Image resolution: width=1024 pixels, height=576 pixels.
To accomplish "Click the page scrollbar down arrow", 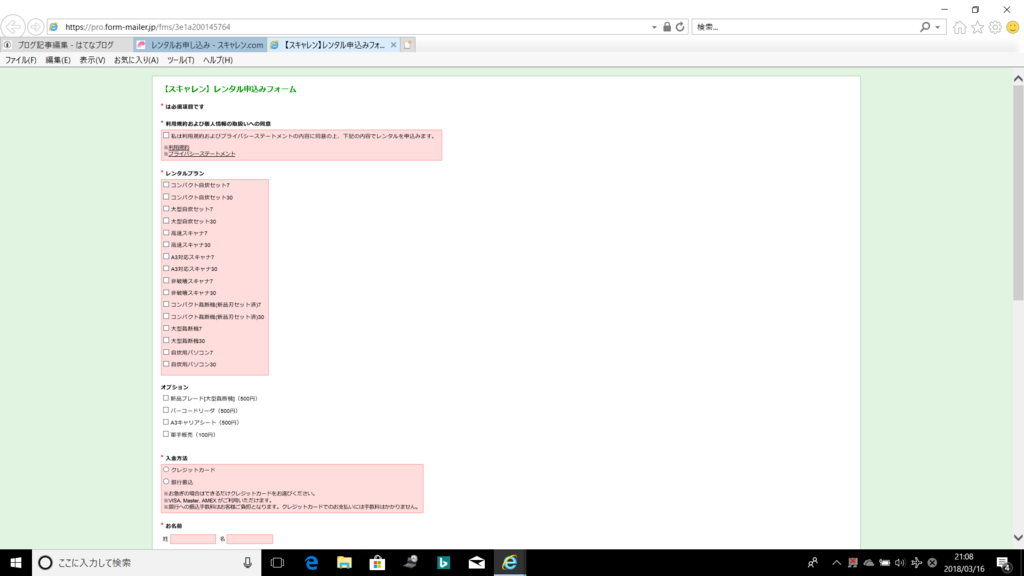I will click(1018, 538).
